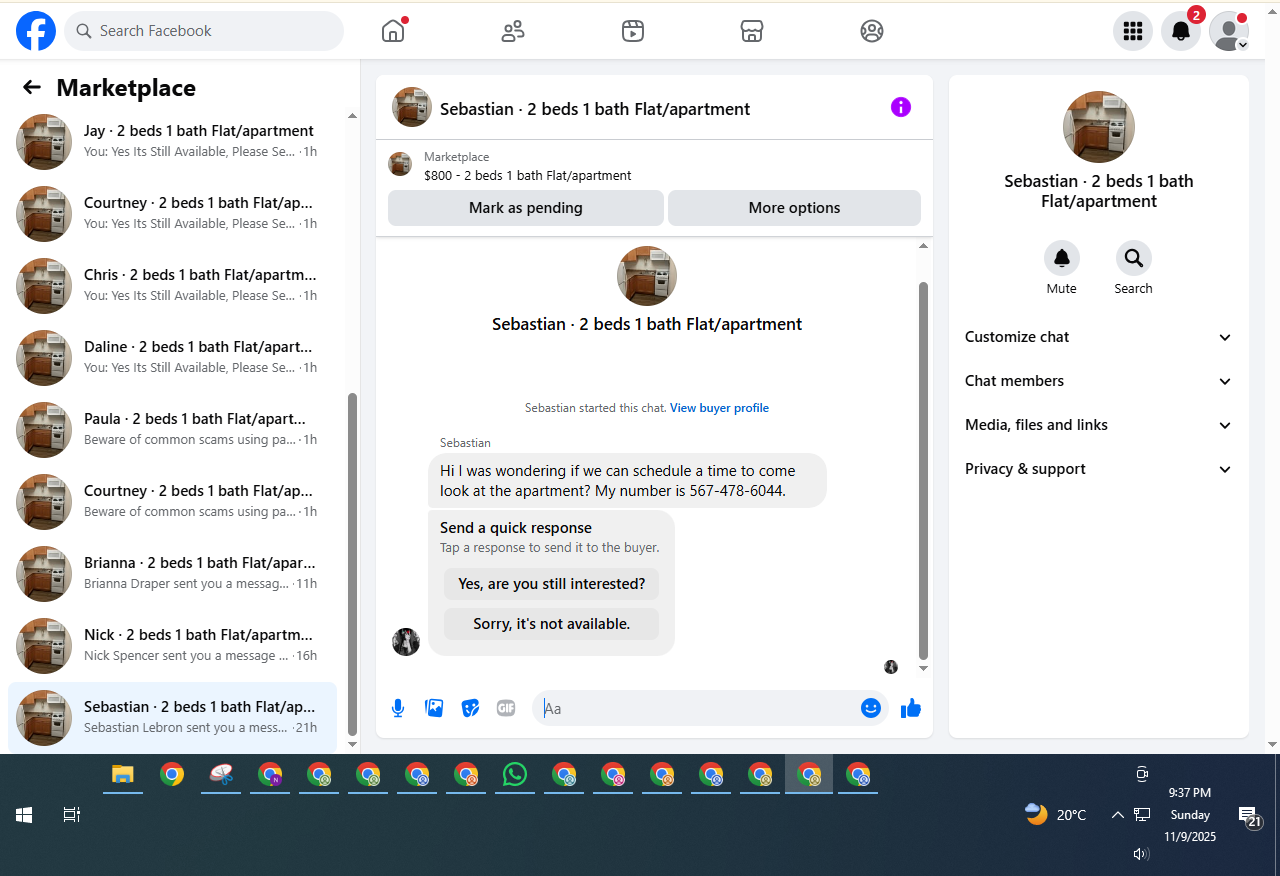Open the Windows Start button
The width and height of the screenshot is (1280, 876).
tap(24, 815)
